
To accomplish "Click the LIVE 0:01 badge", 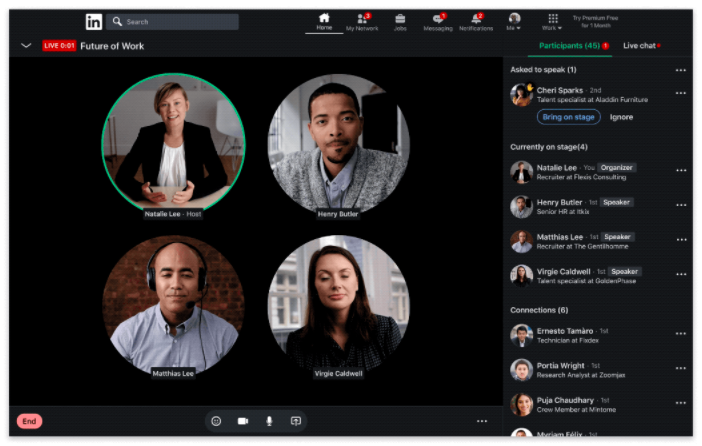I will tap(59, 46).
